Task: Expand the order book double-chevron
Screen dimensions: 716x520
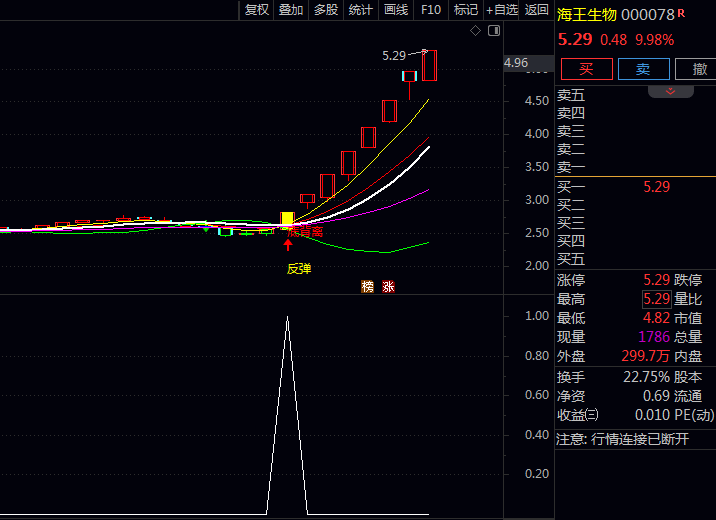Action: [x=670, y=91]
